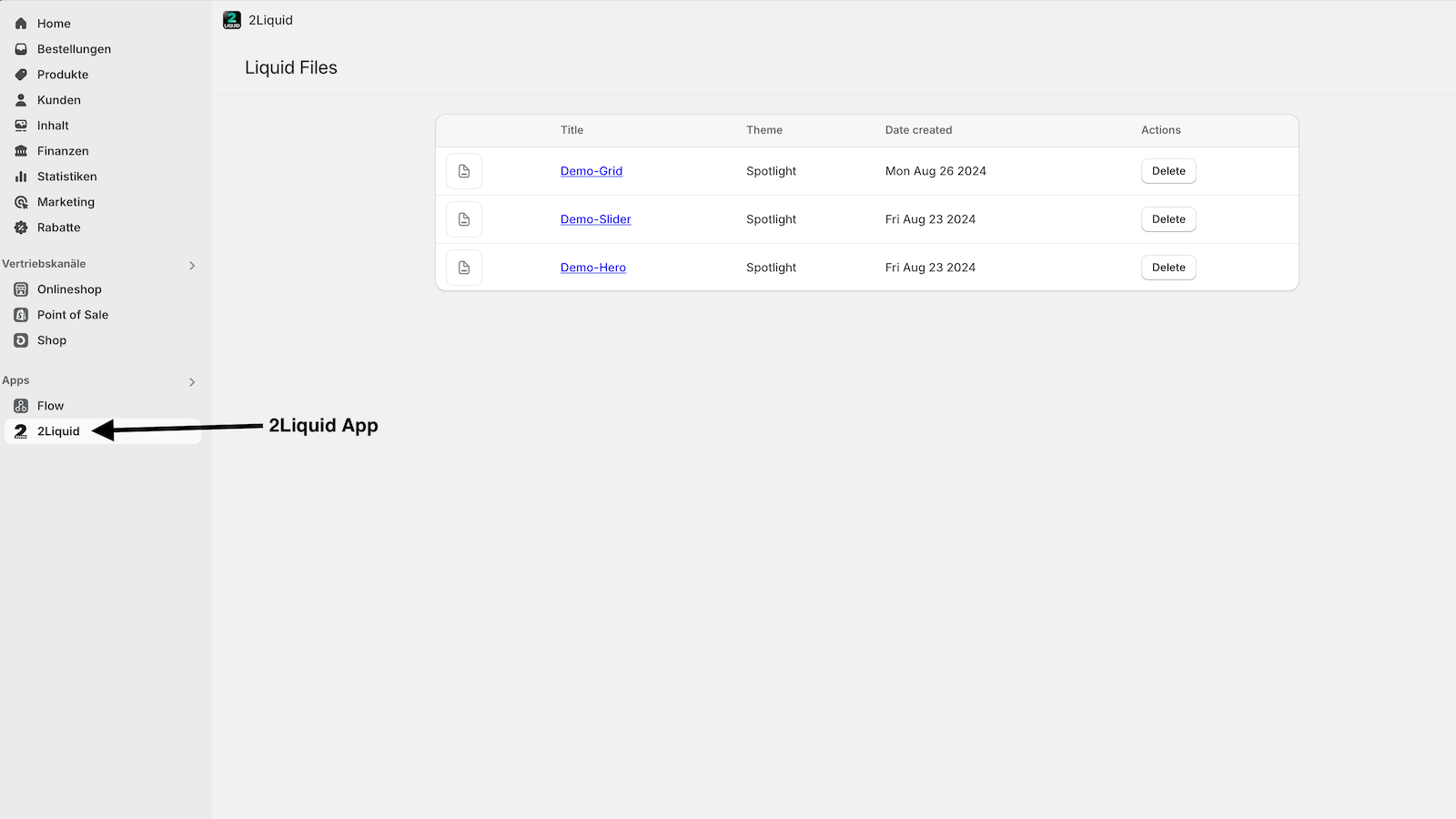Expand the Vertriebskanäle section

pyautogui.click(x=192, y=264)
